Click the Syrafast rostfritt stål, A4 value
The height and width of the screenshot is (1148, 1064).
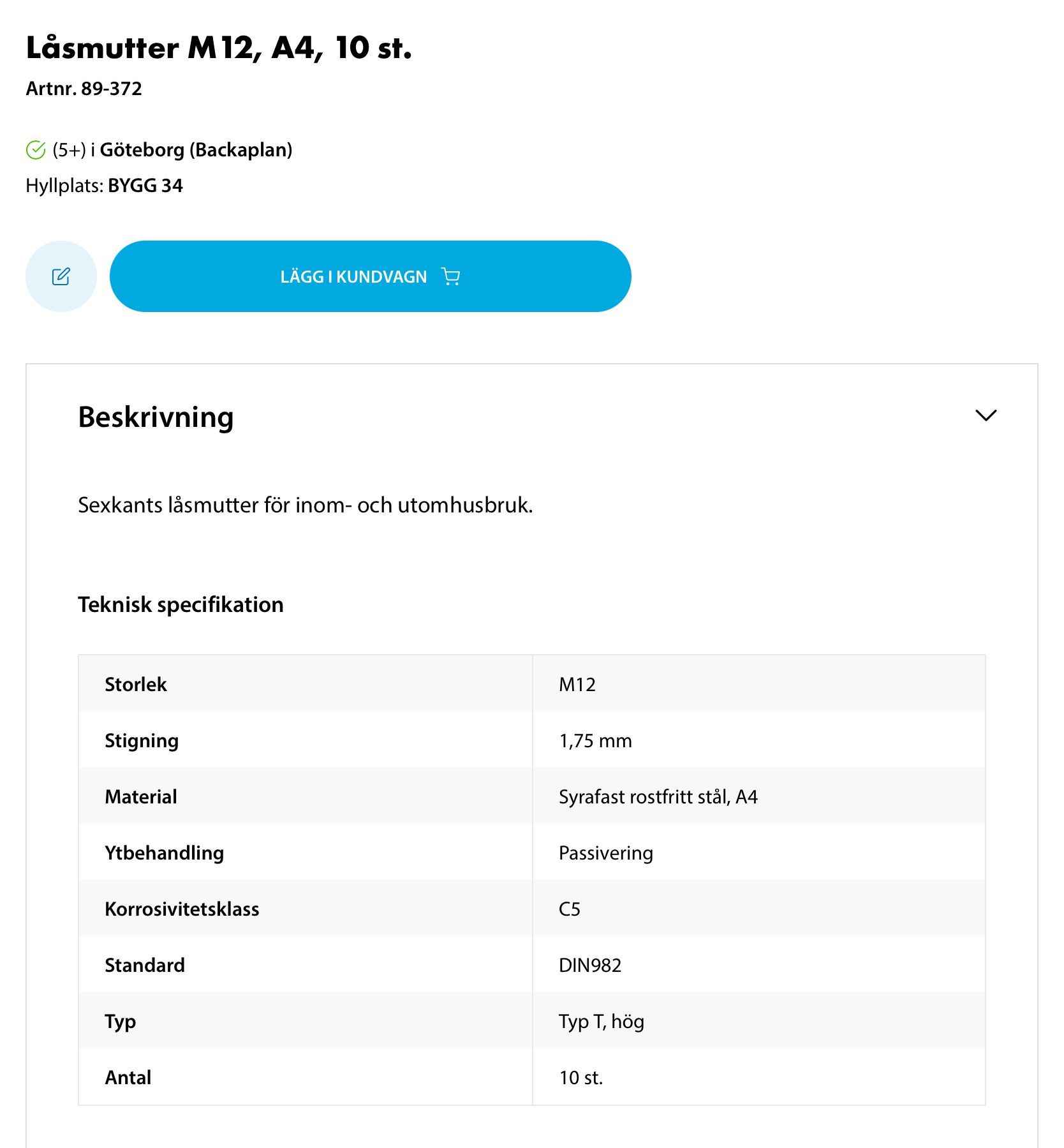click(x=658, y=796)
